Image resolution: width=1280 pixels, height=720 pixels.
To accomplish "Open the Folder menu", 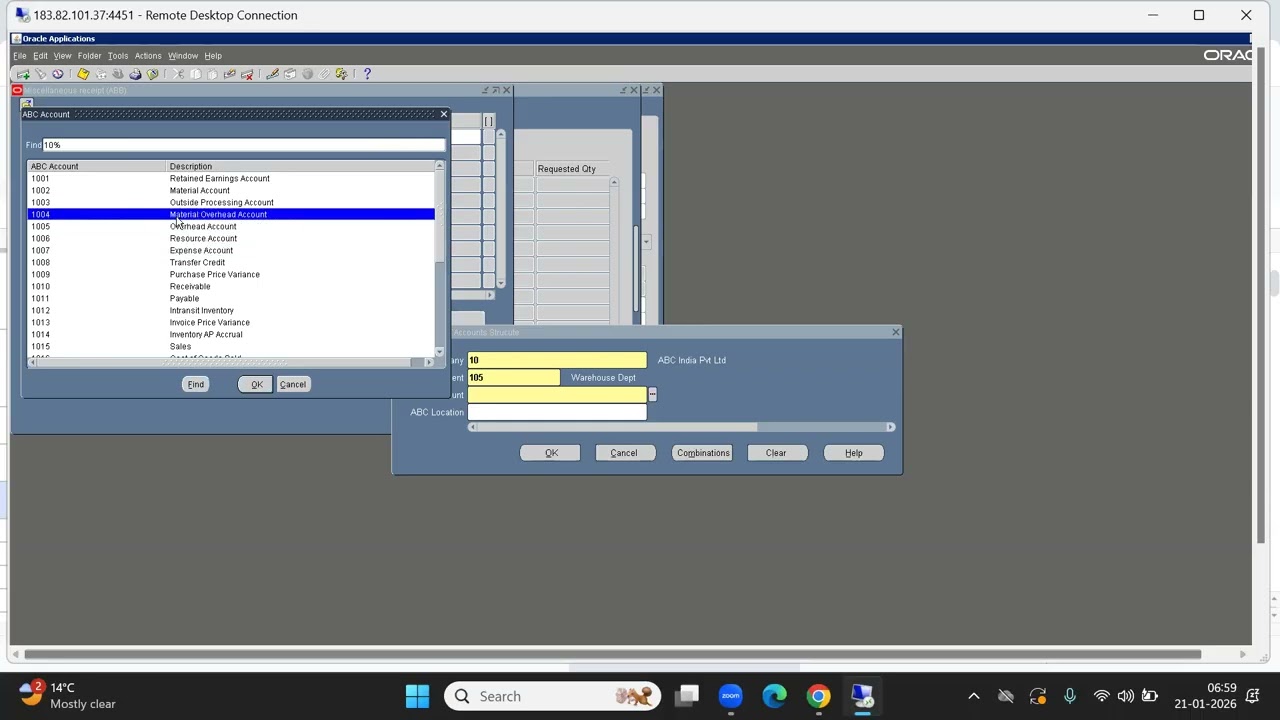I will click(89, 56).
